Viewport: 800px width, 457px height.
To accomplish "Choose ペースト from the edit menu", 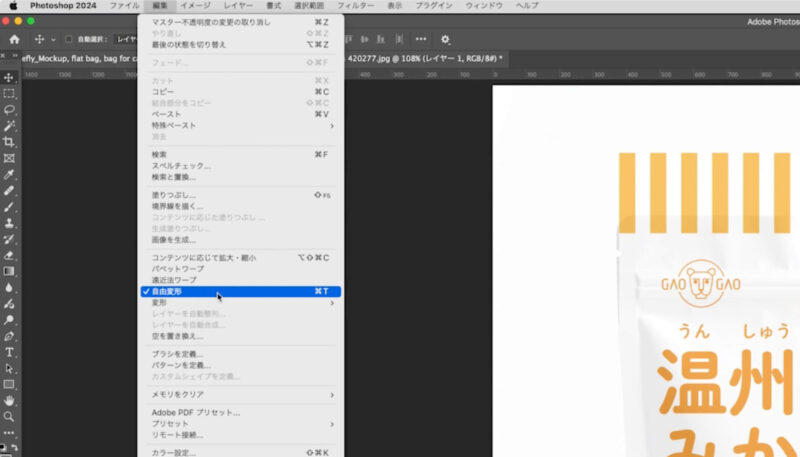I will (241, 114).
